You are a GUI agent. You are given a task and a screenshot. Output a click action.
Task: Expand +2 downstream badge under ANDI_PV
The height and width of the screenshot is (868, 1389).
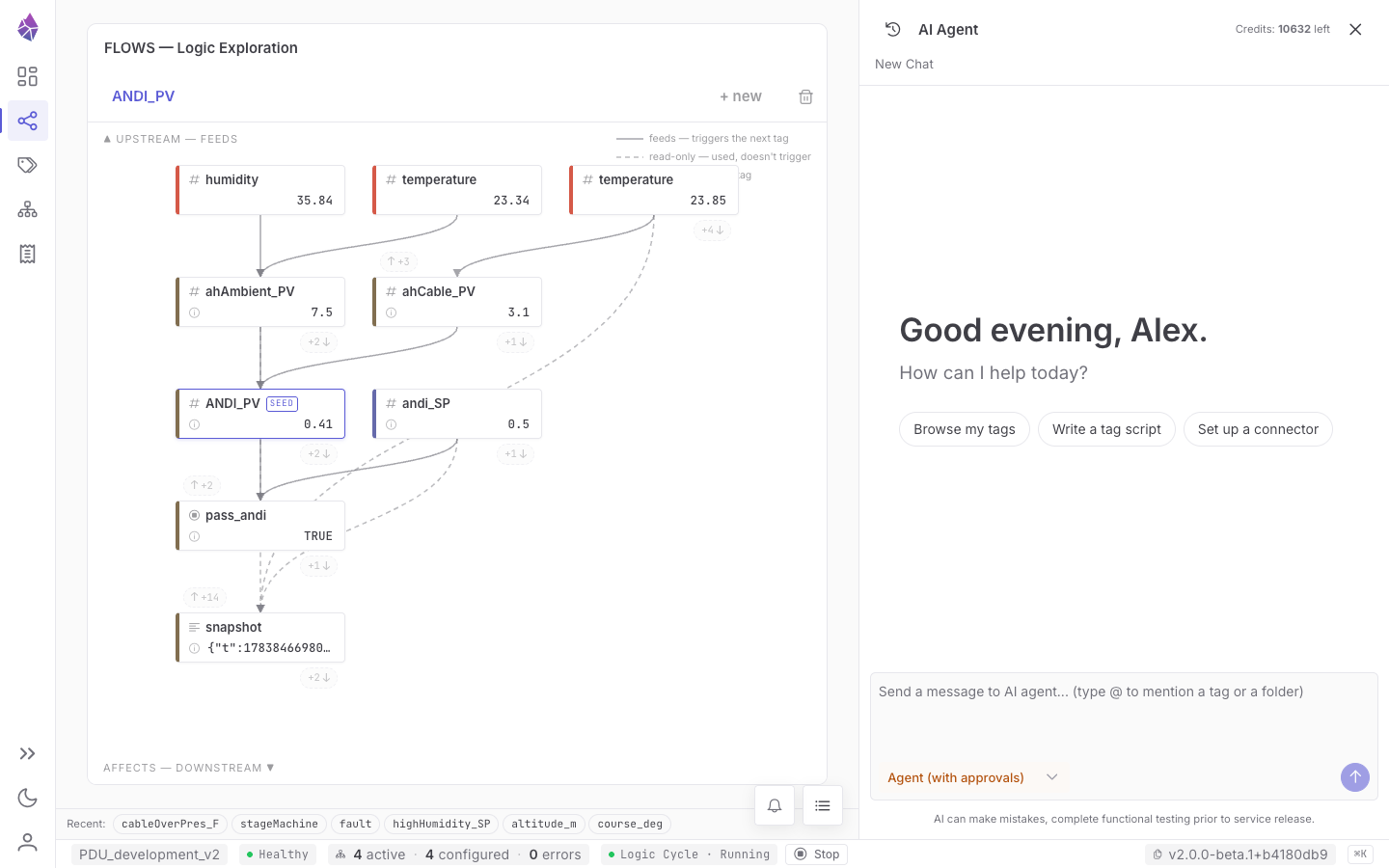tap(319, 454)
